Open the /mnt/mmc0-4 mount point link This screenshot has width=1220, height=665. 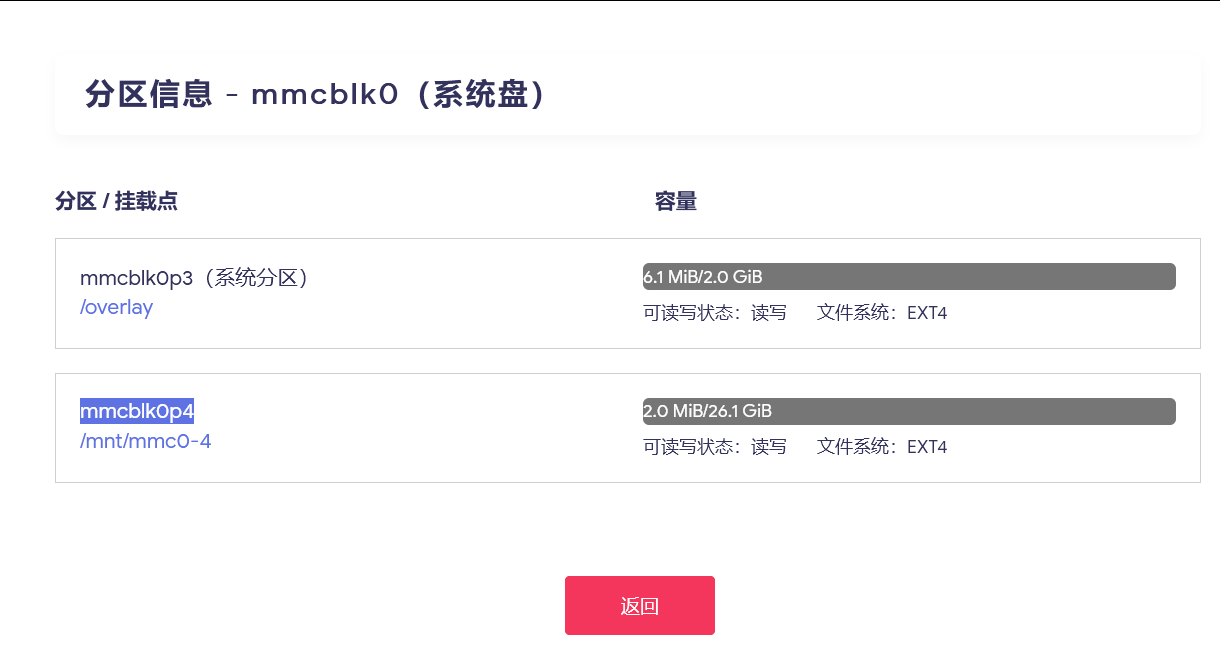[x=145, y=441]
